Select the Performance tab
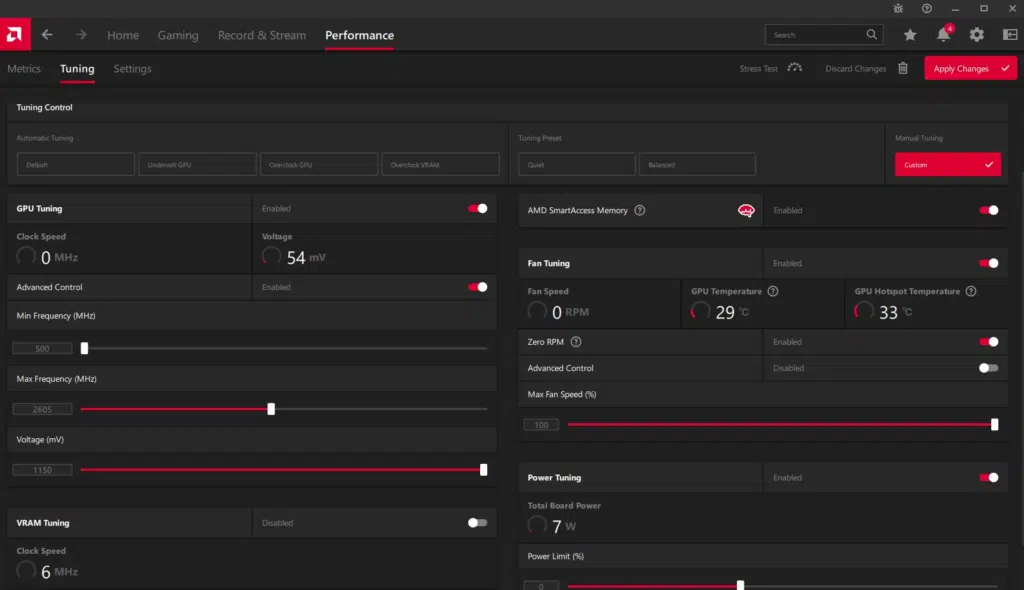The height and width of the screenshot is (590, 1024). pos(359,35)
